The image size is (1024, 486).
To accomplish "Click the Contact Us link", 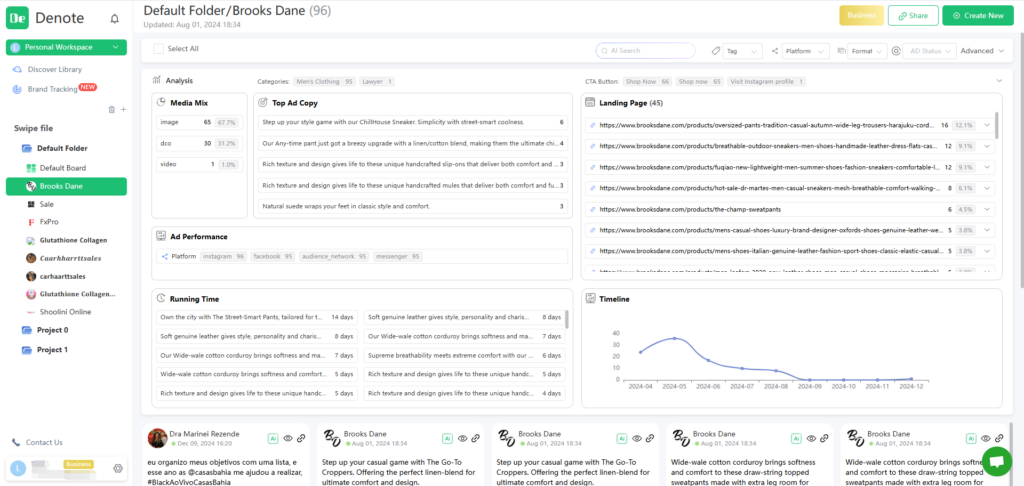I will (x=44, y=442).
